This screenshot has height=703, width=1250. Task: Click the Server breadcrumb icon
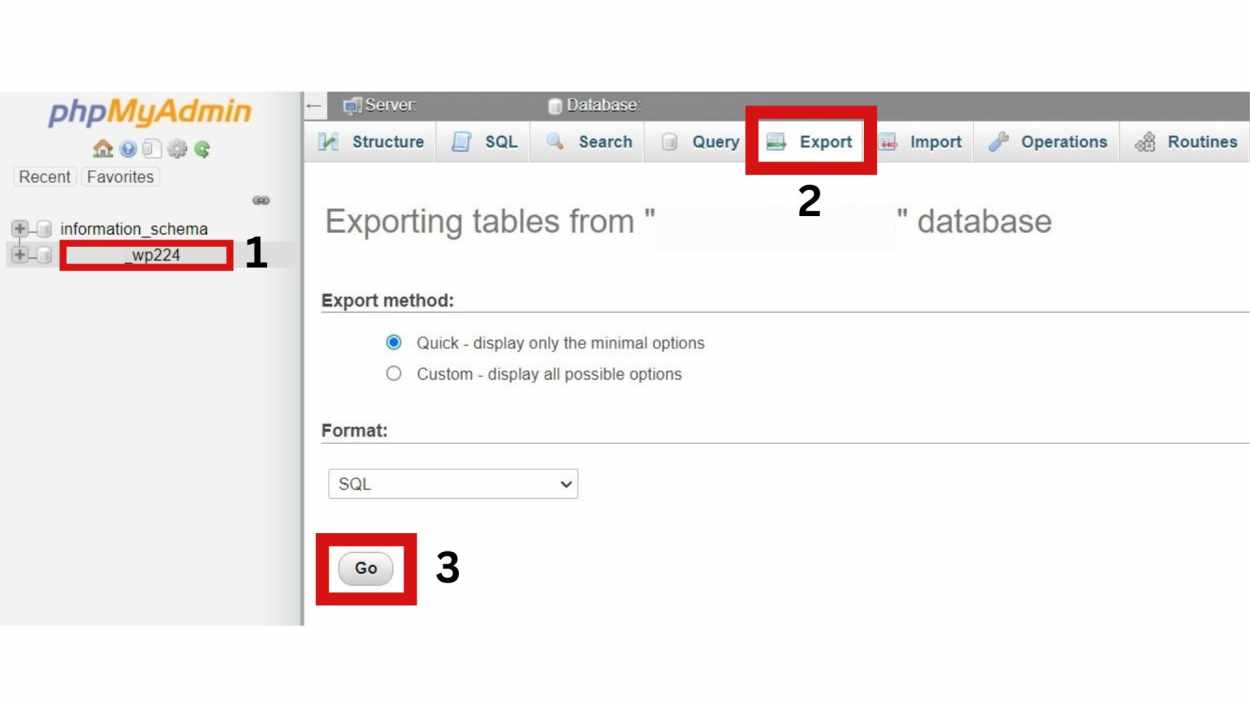[x=351, y=105]
